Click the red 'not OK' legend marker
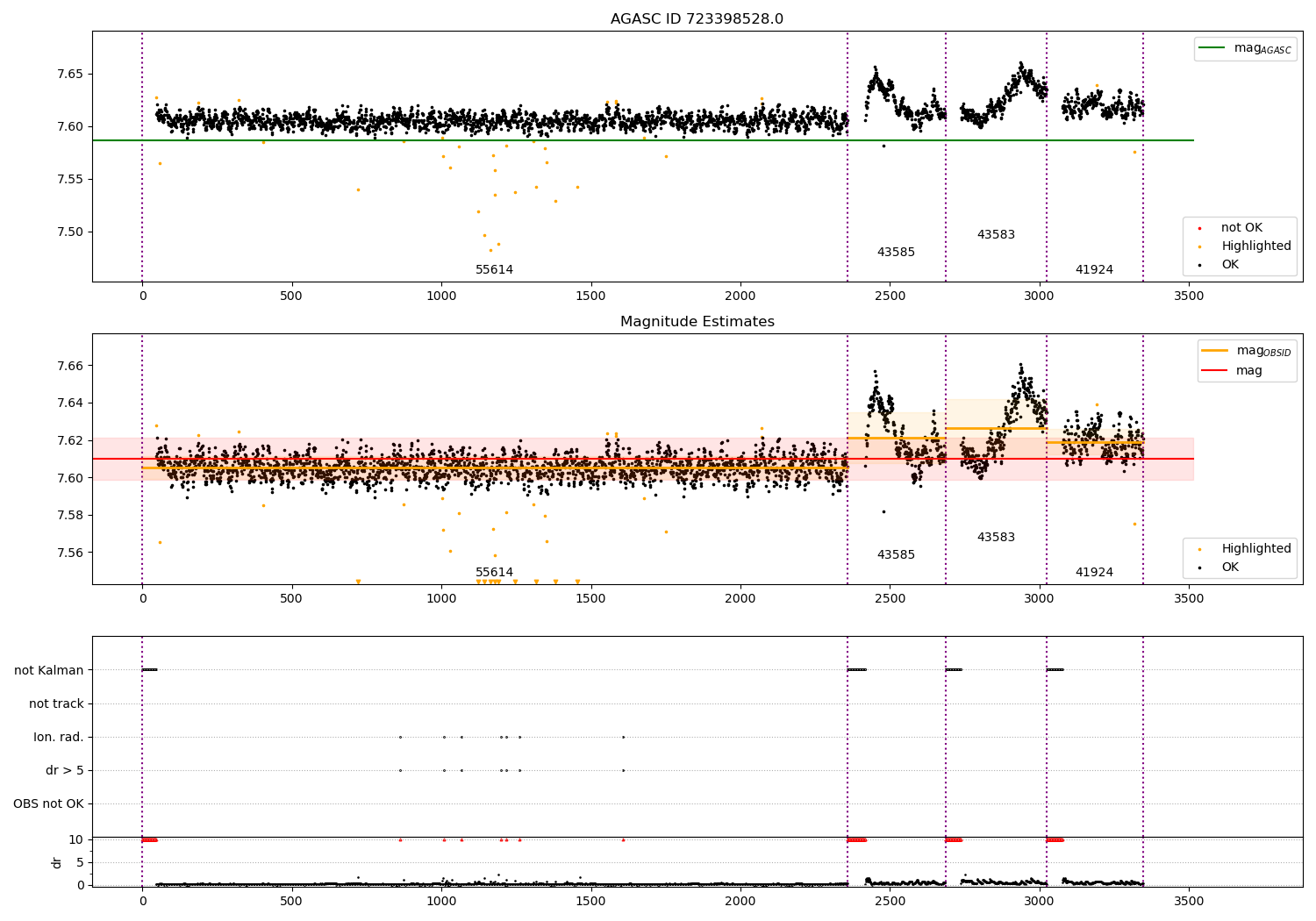 [1199, 228]
